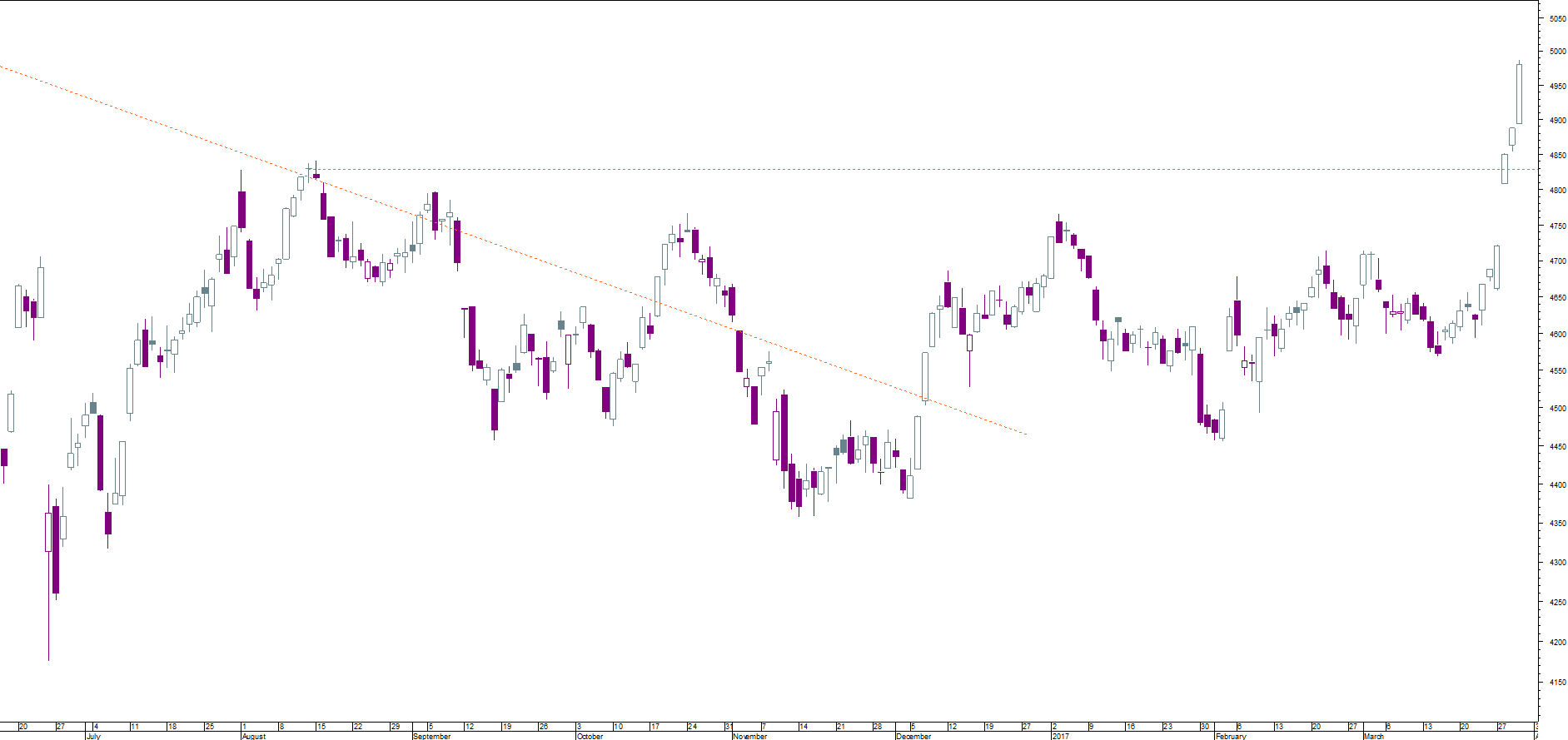Click the 4300 price axis label
This screenshot has width=1568, height=740.
[1557, 563]
